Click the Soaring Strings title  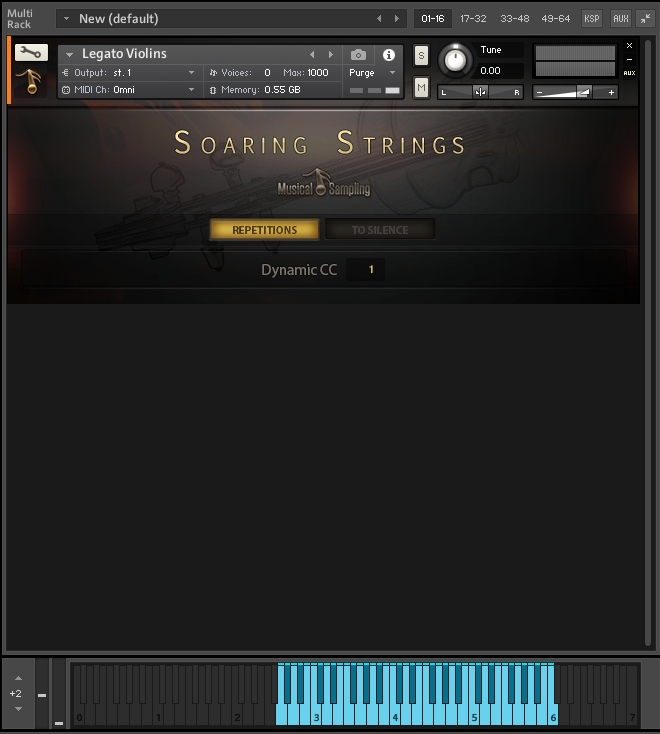coord(319,143)
